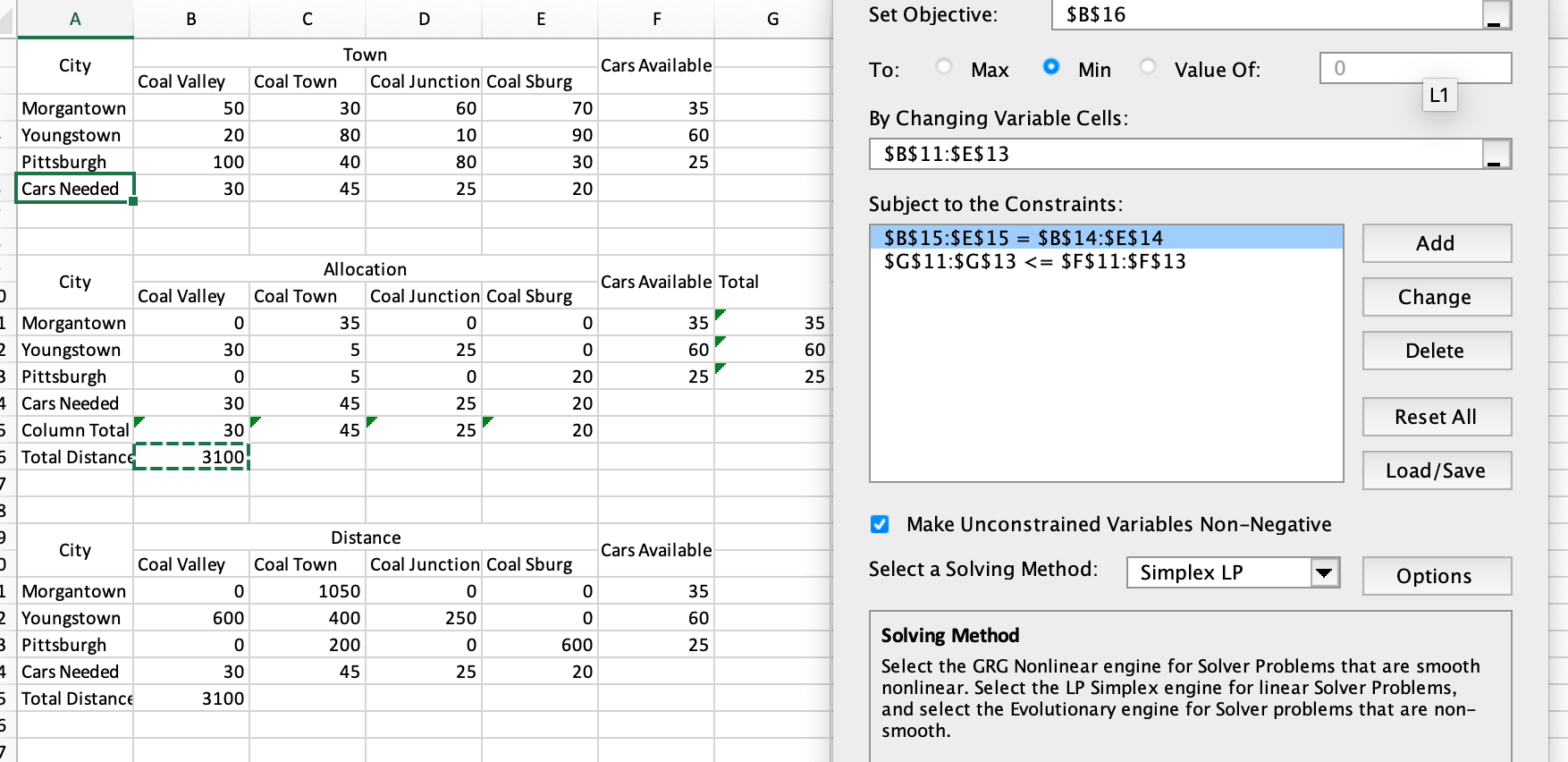Click Pittsburgh Coal Sburg allocation 20
Image resolution: width=1568 pixels, height=762 pixels.
point(540,377)
